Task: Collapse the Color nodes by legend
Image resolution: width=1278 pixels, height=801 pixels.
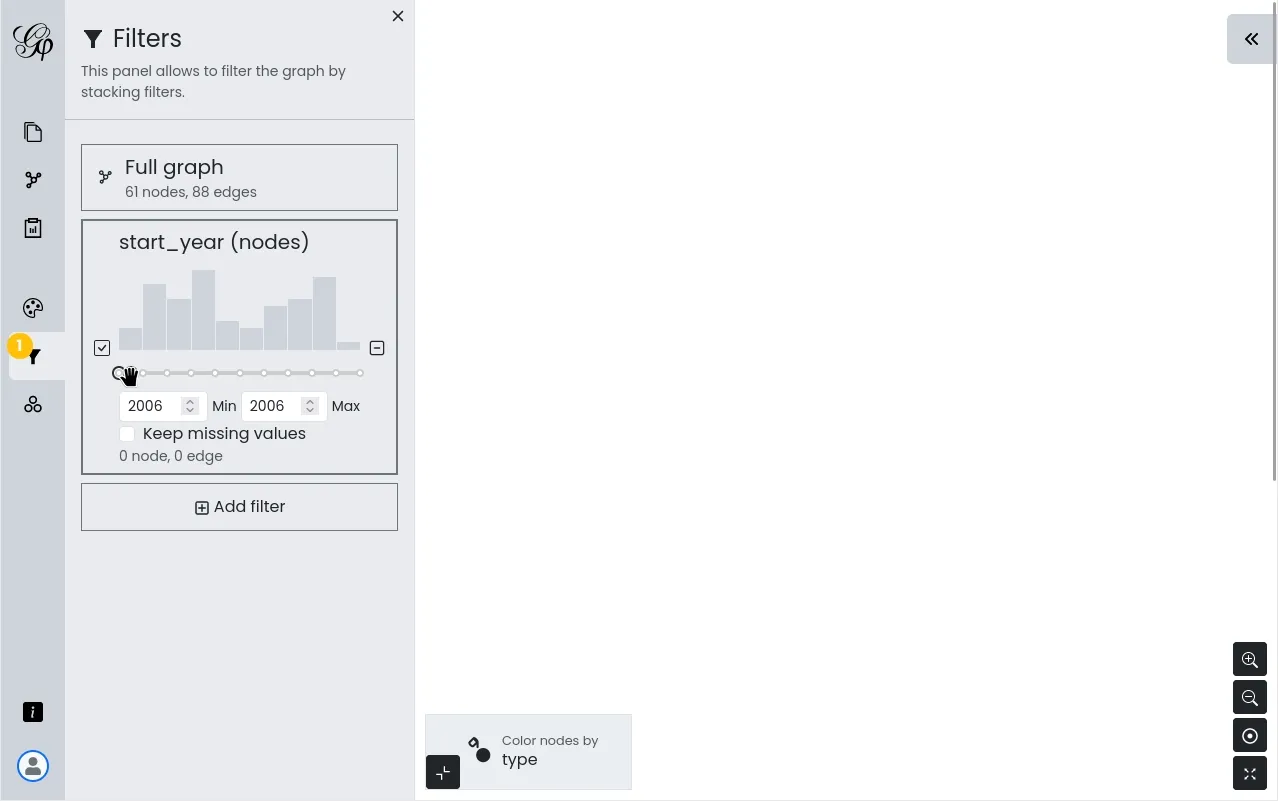Action: [443, 772]
